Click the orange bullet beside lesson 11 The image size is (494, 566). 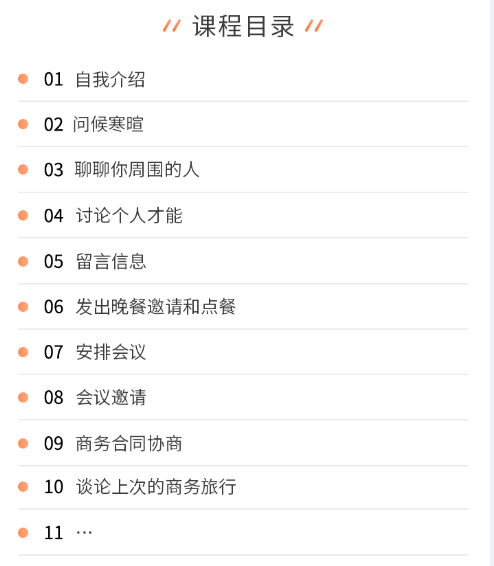[x=23, y=532]
